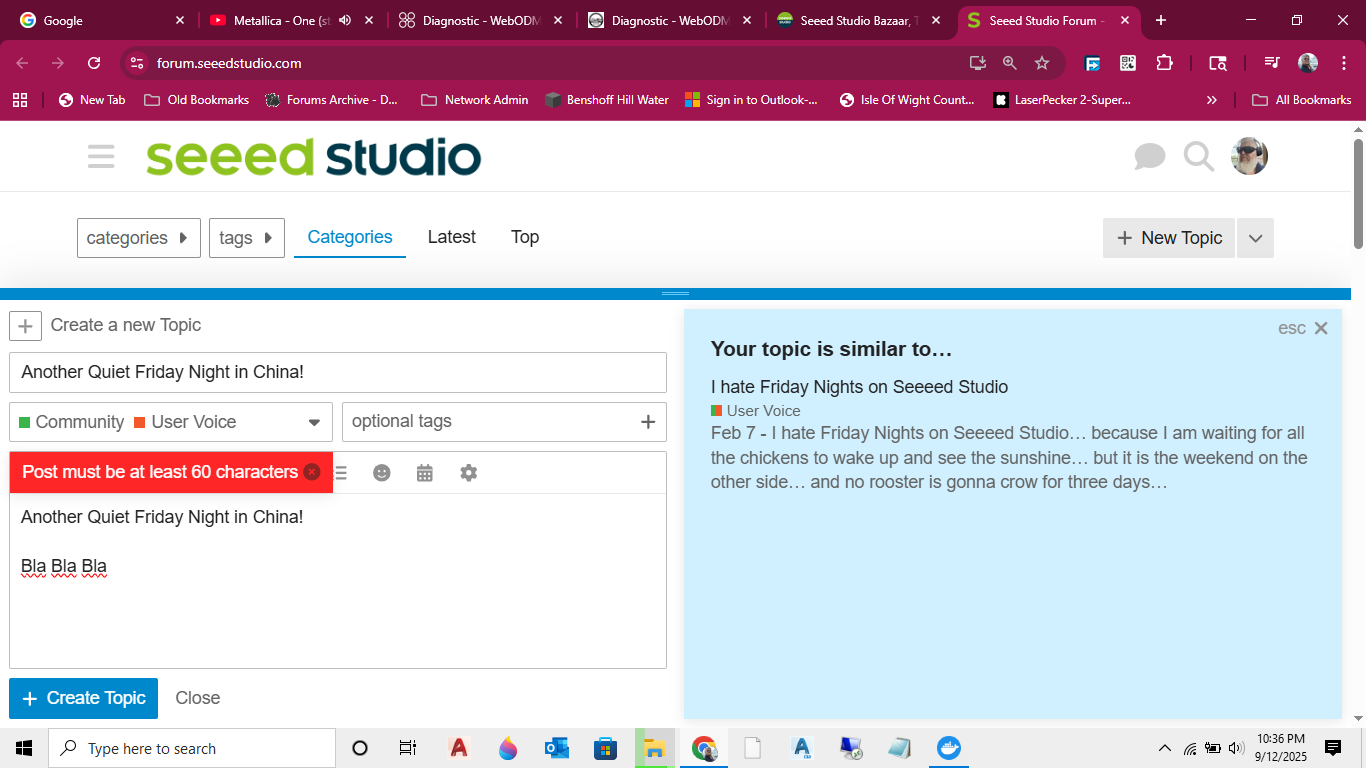This screenshot has width=1366, height=768.
Task: Switch to Seeed Studio Bazaar browser tab
Action: 861,20
